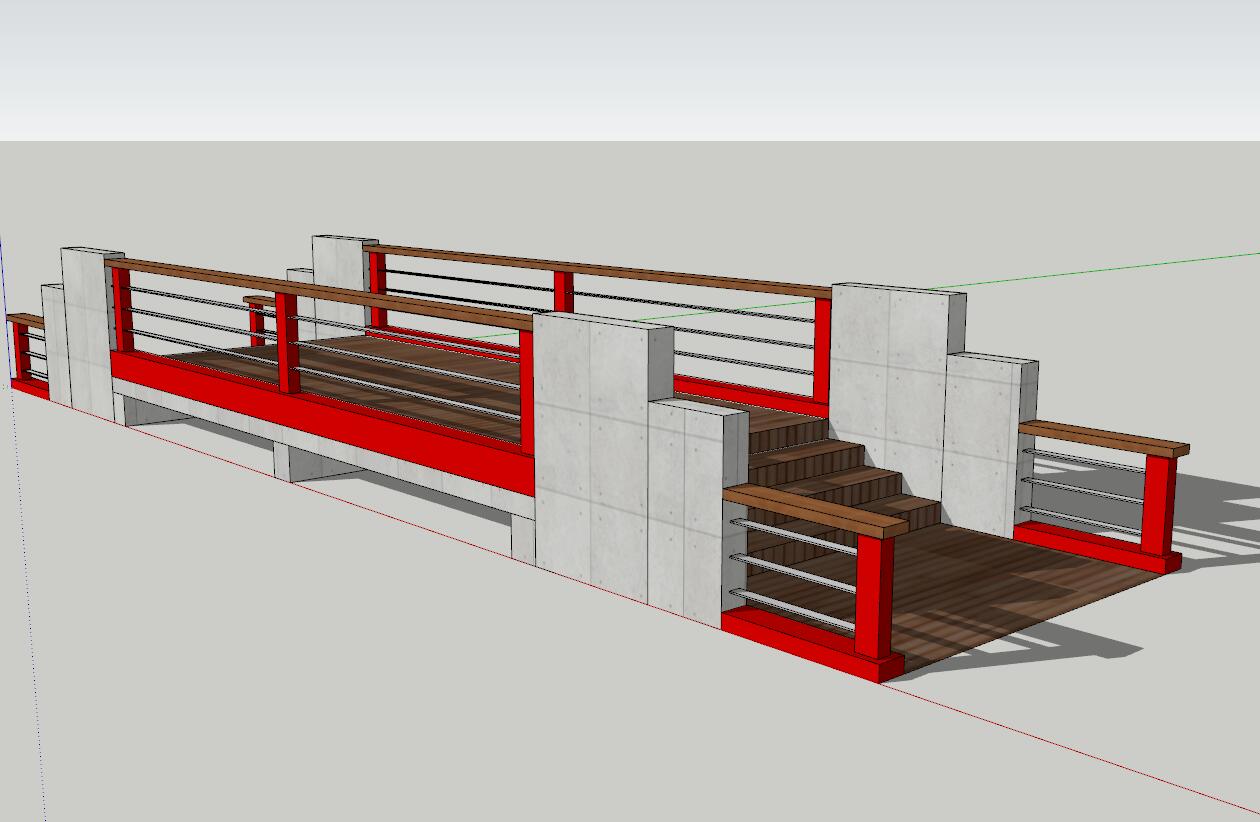Screen dimensions: 1260x822
Task: Click the long red beam along bridge front
Action: click(x=330, y=420)
